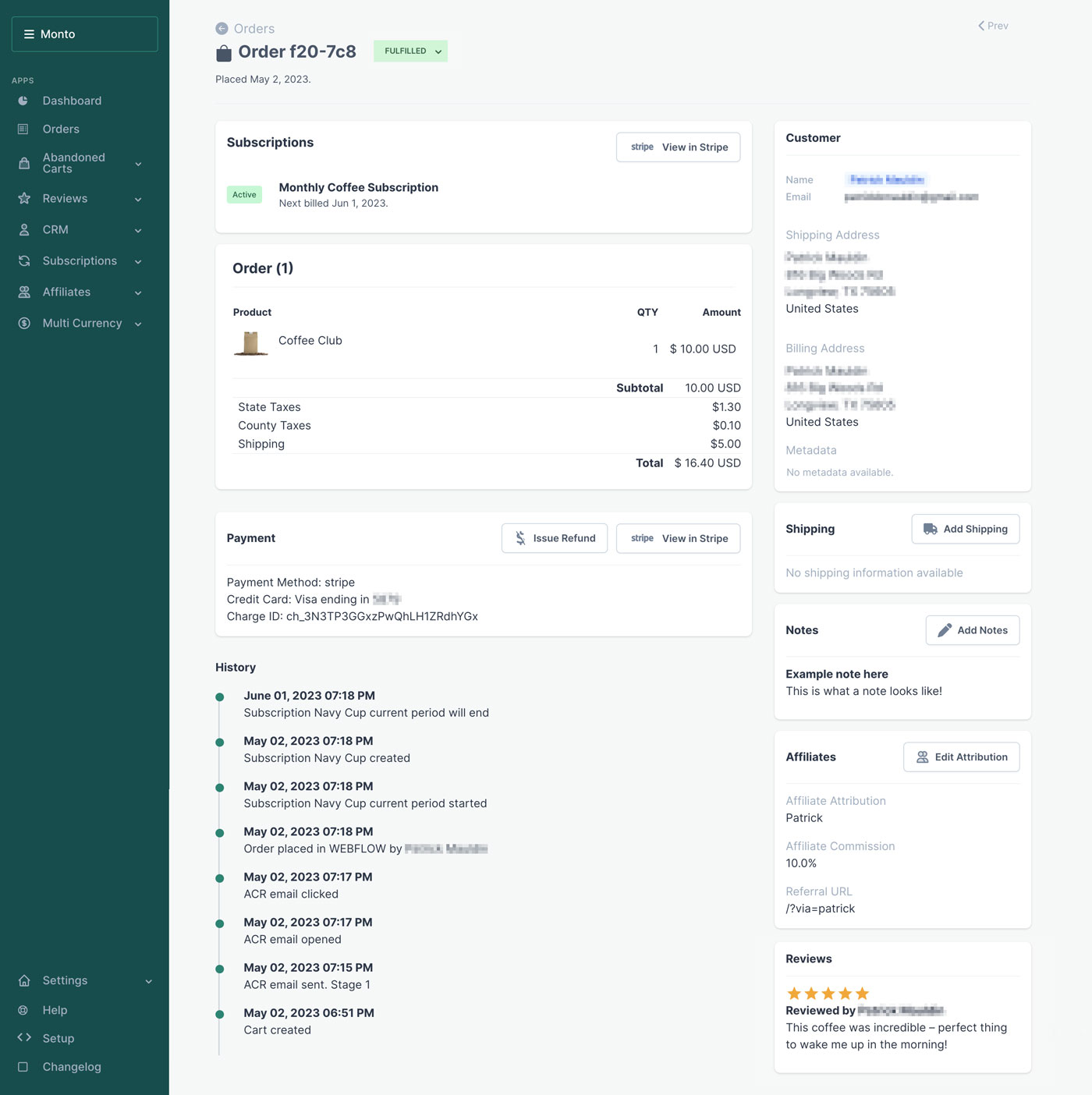Image resolution: width=1092 pixels, height=1095 pixels.
Task: Click View in Stripe for the subscription
Action: click(678, 147)
